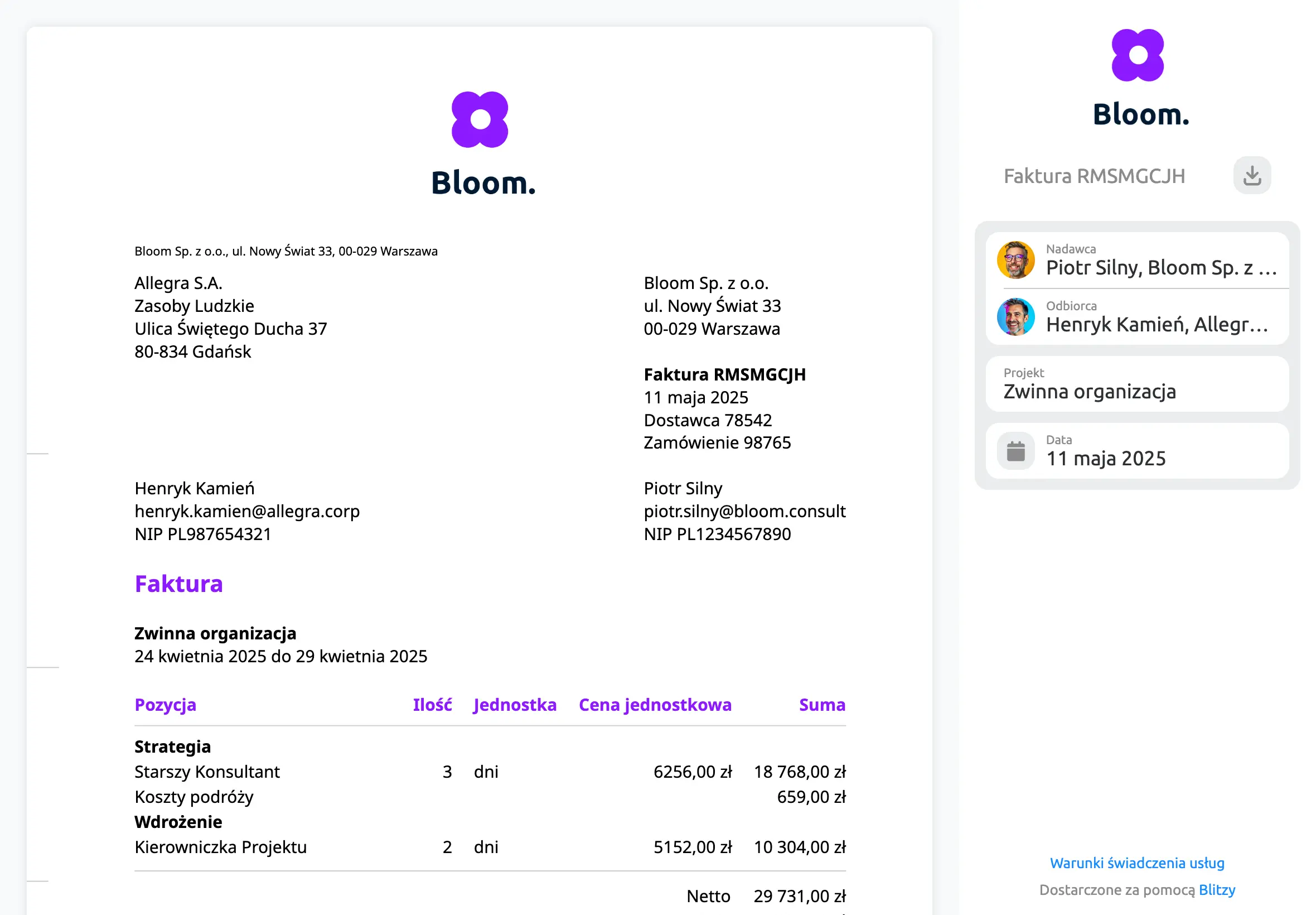Download the invoice RMSMGCJH file

coord(1252,175)
